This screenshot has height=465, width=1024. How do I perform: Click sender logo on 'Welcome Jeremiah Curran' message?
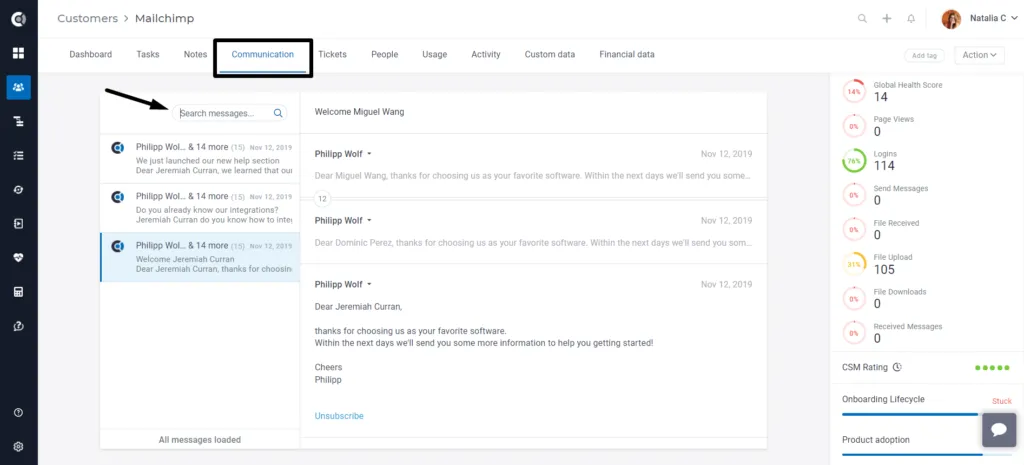118,246
